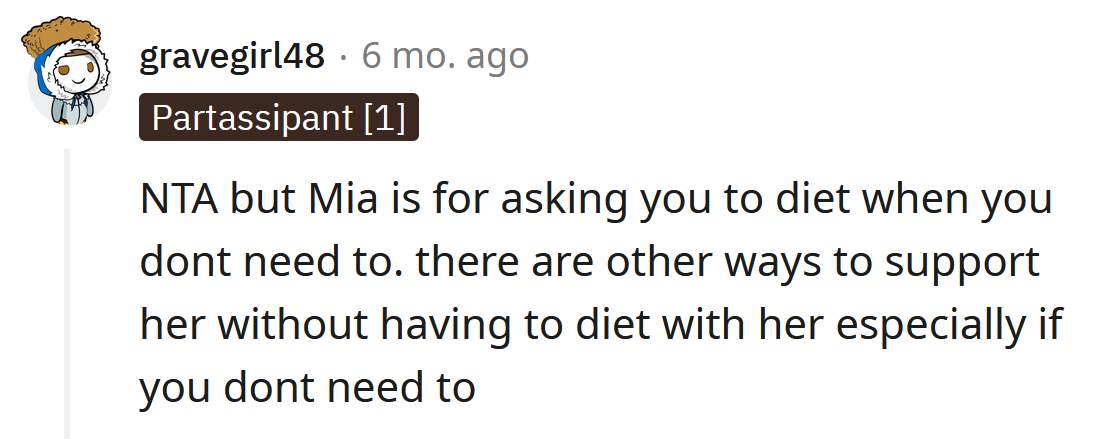
Task: Click the dot separator before the timestamp
Action: point(343,58)
